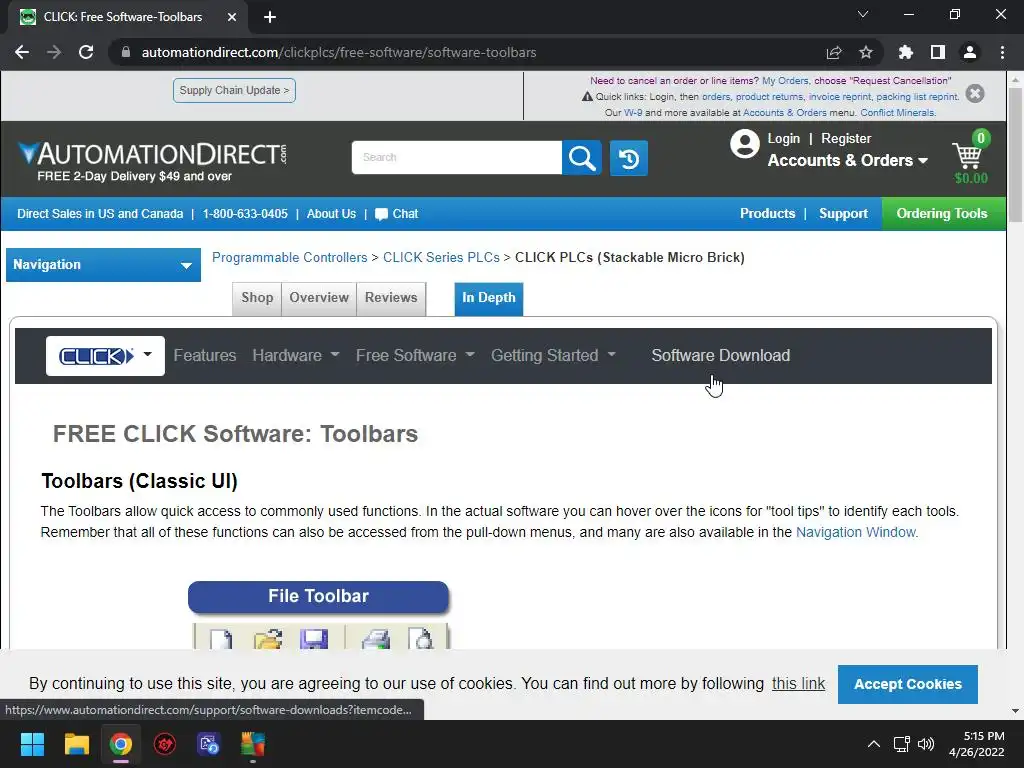Click the tab search chevron in title bar
The height and width of the screenshot is (768, 1024).
[863, 14]
